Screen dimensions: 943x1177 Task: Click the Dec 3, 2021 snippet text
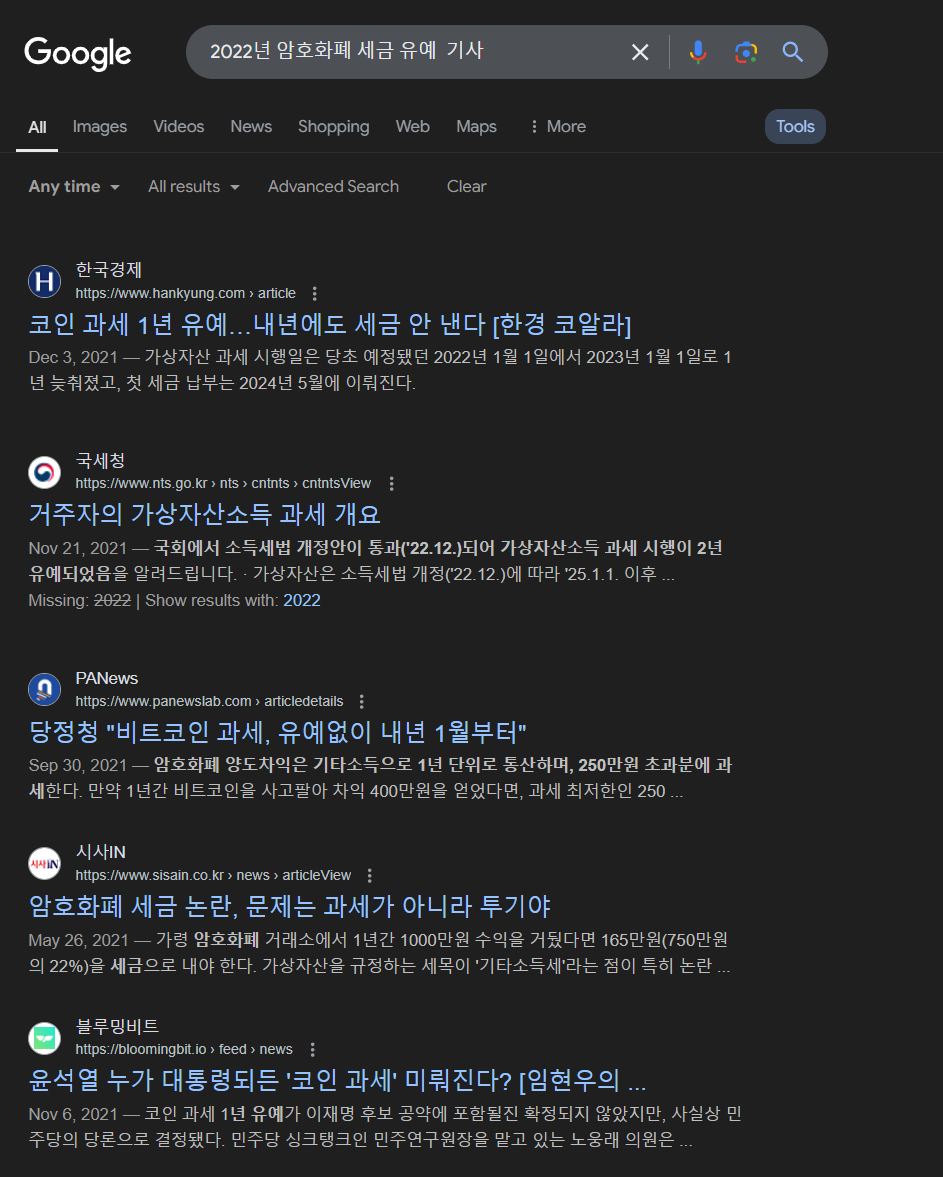click(380, 370)
